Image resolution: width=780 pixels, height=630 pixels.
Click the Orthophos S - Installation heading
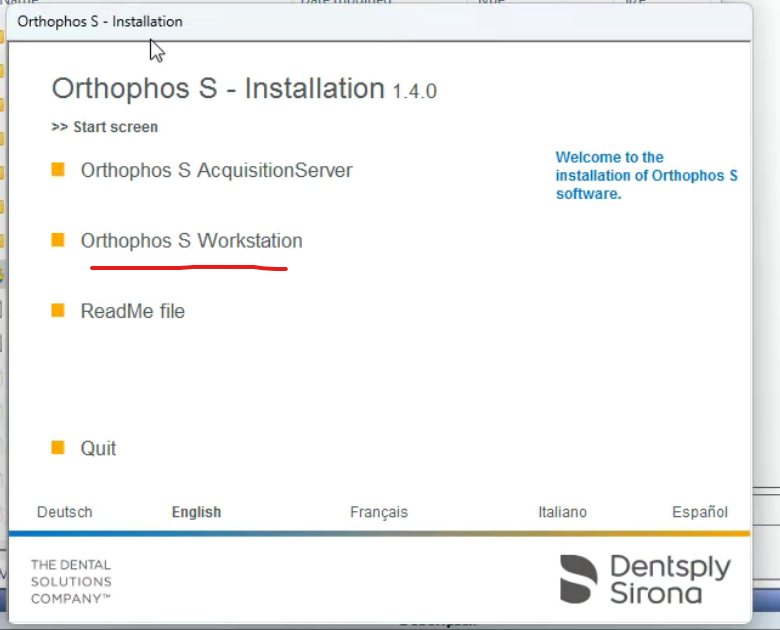coord(218,88)
